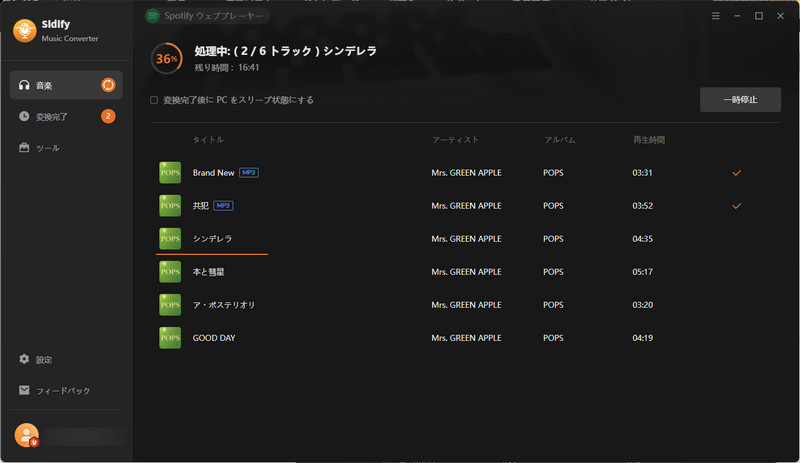This screenshot has width=800, height=463.
Task: Click the MP3 badge next to Brand New
Action: [x=249, y=173]
